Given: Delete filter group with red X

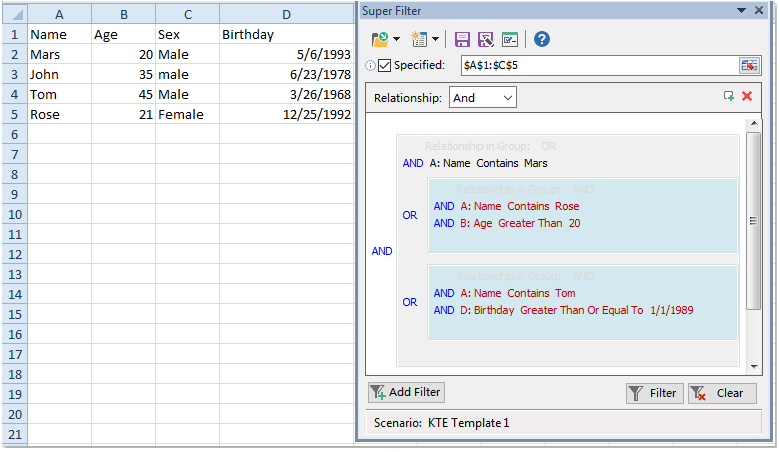Looking at the screenshot, I should (747, 96).
